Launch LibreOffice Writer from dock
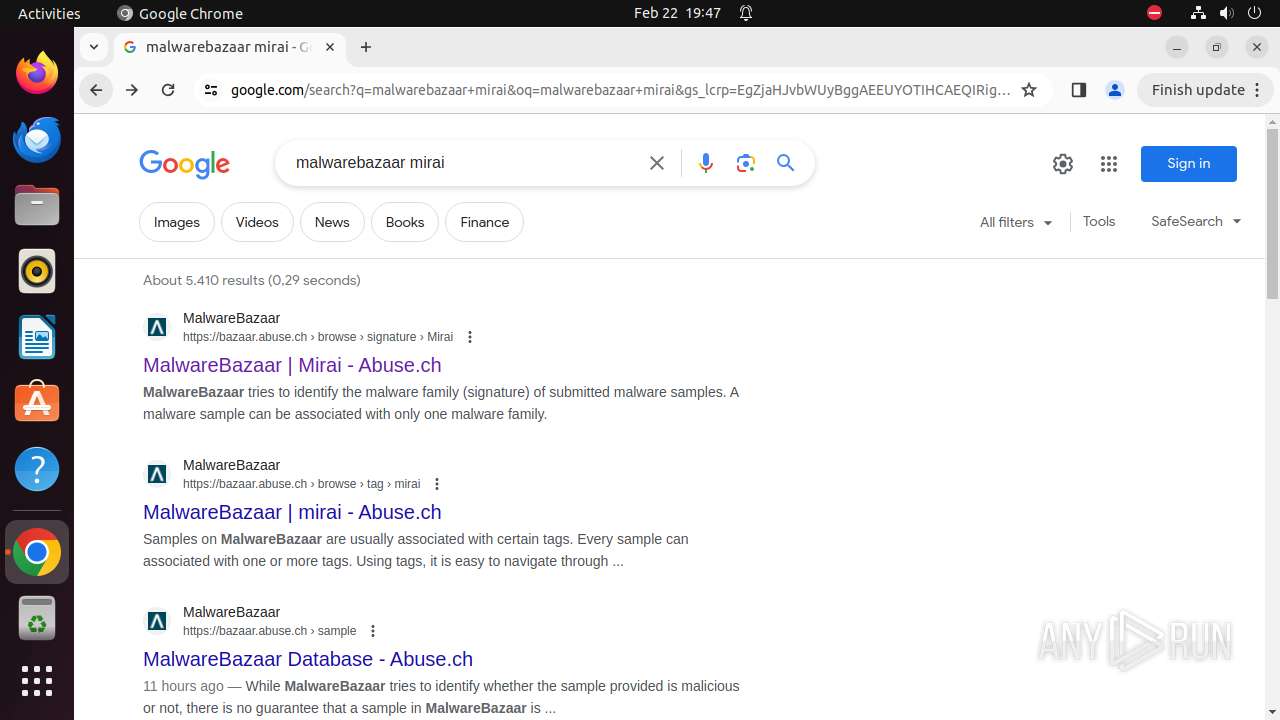1280x720 pixels. click(37, 337)
